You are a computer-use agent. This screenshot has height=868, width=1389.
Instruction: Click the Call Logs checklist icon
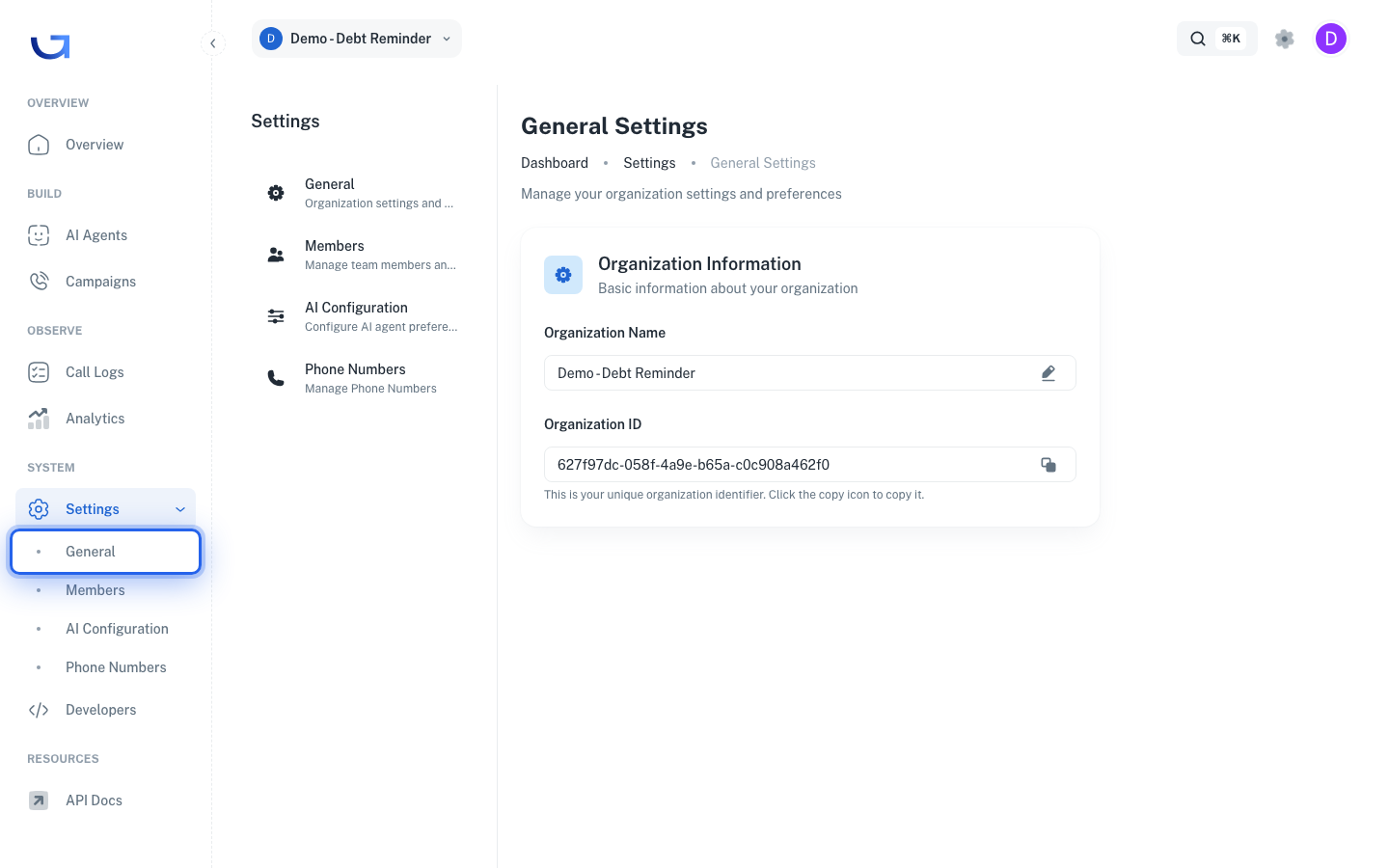pos(39,372)
